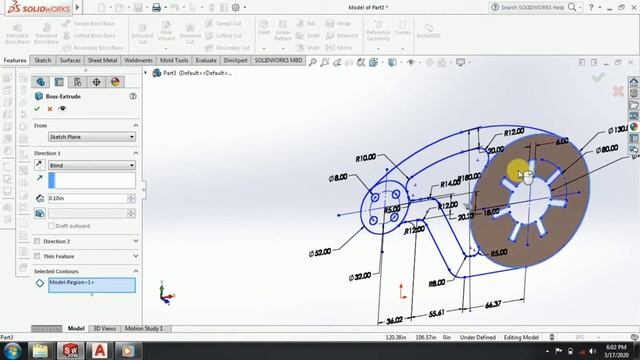Open Windows Start button
Screen dimensions: 640x360
12,351
